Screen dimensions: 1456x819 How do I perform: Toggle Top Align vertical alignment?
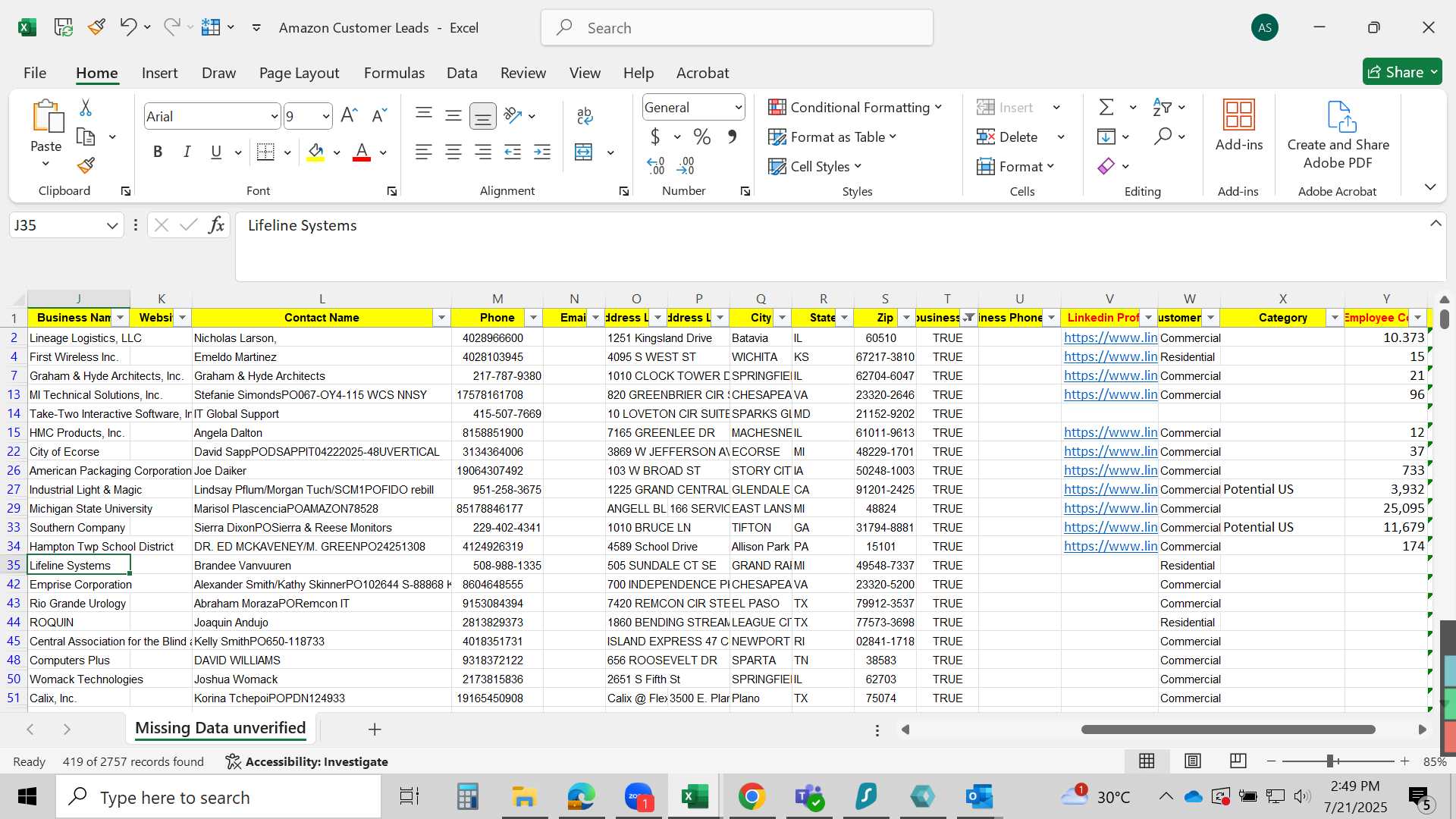424,115
